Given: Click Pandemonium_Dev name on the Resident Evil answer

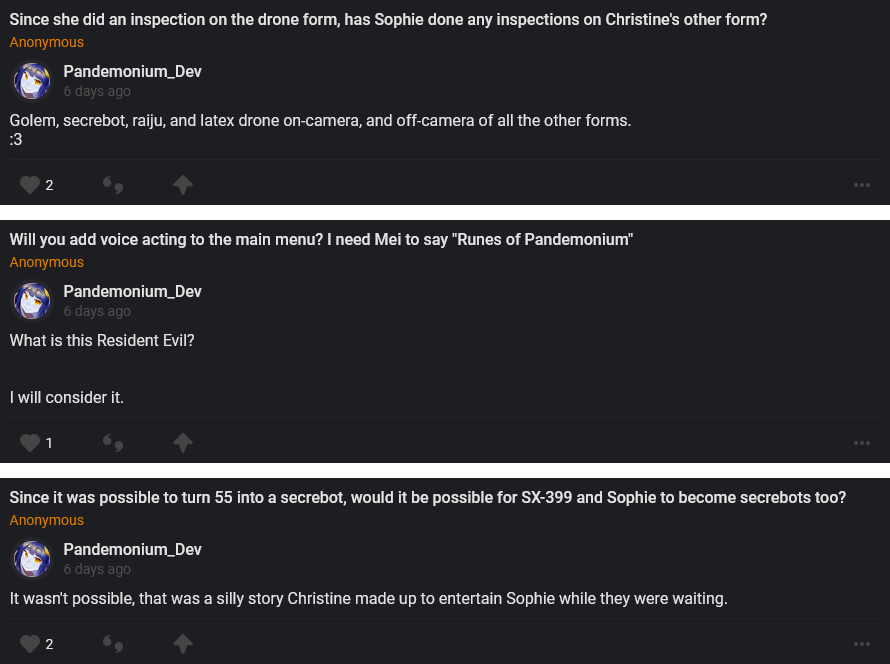Looking at the screenshot, I should coord(132,291).
